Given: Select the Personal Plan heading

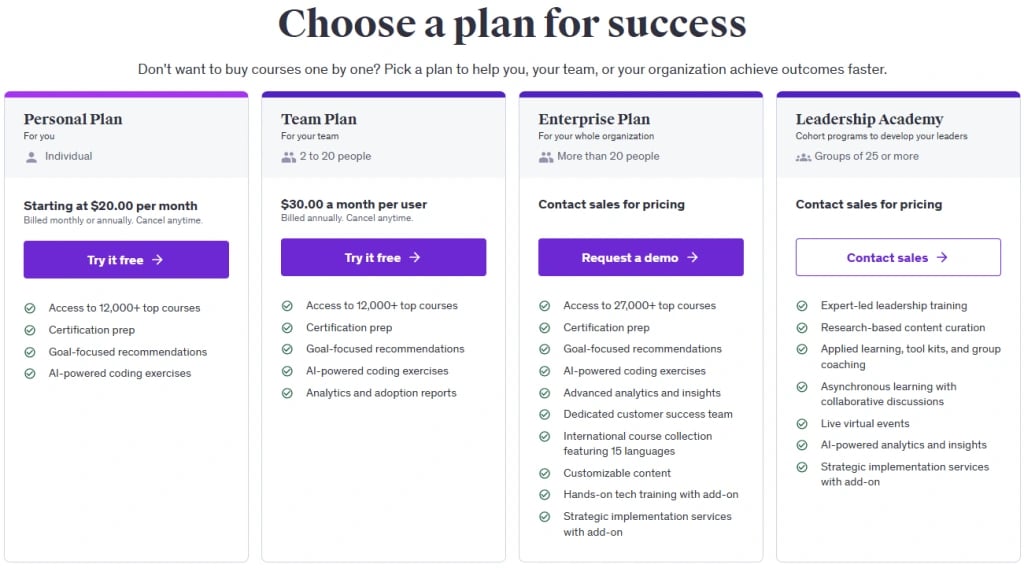Looking at the screenshot, I should (73, 119).
